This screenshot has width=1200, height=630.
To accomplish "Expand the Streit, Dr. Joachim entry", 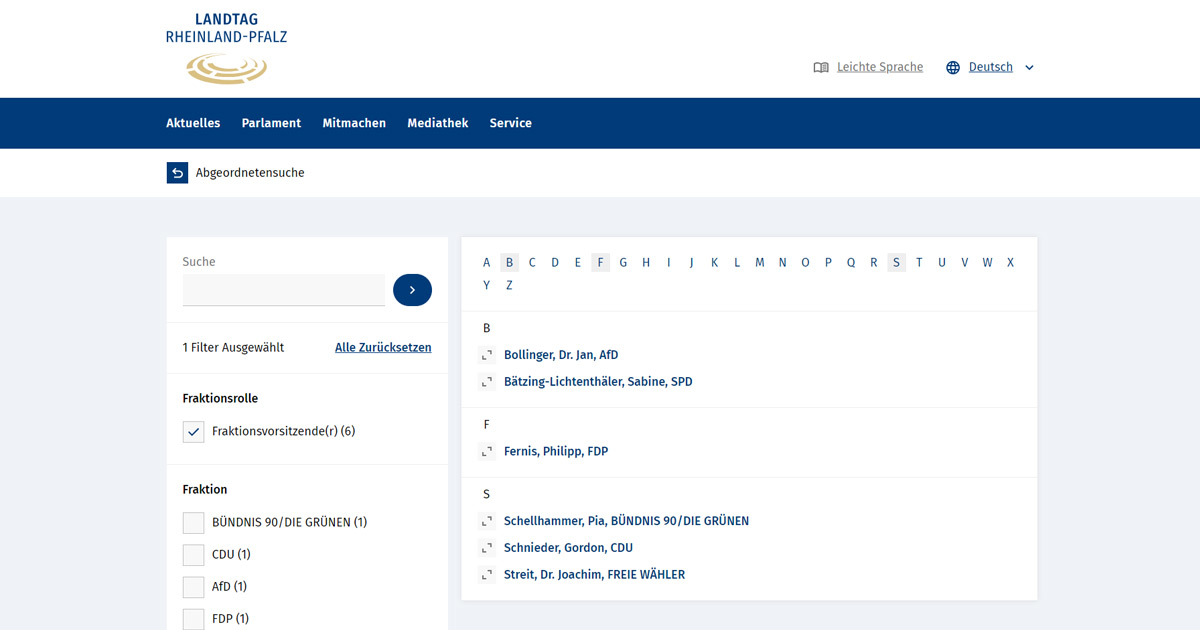I will pos(487,575).
